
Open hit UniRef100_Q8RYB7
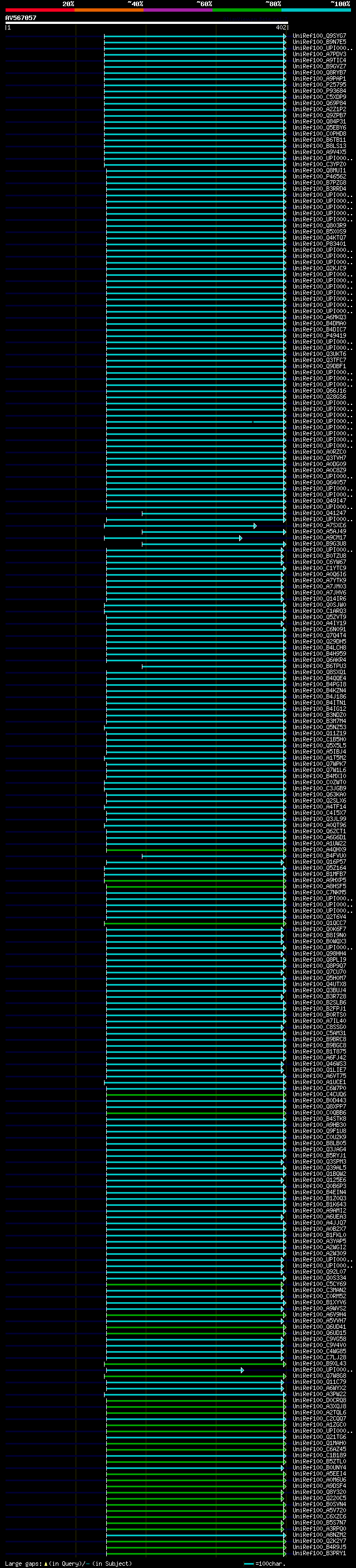point(319,72)
